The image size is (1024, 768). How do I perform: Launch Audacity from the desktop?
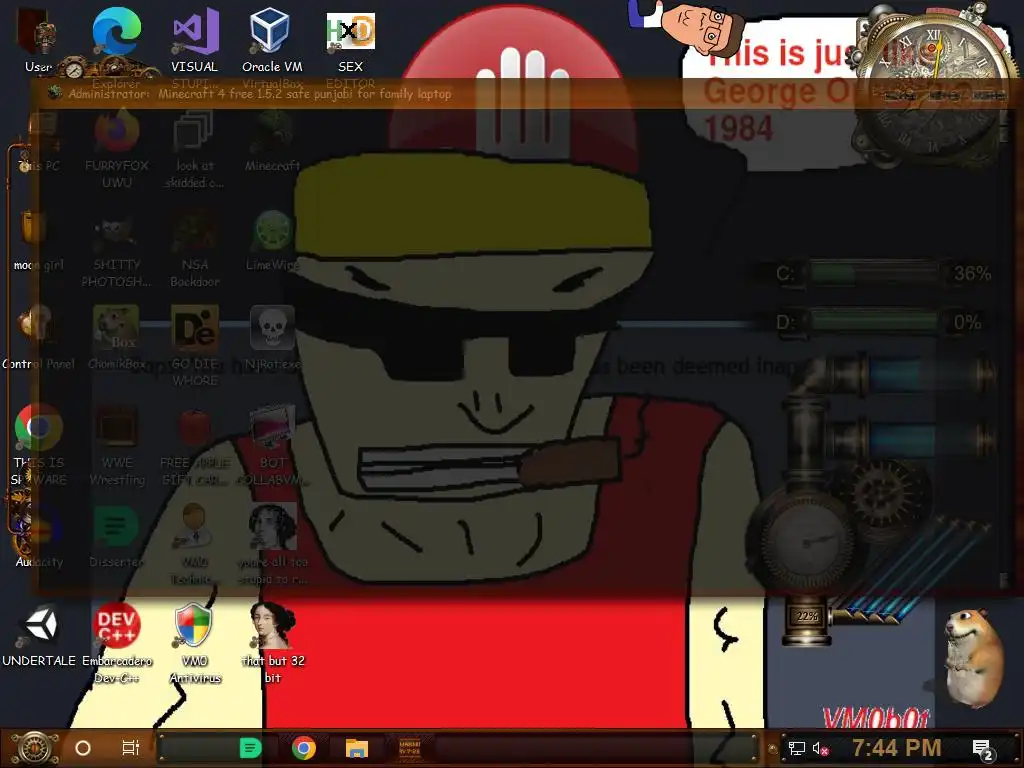click(38, 537)
